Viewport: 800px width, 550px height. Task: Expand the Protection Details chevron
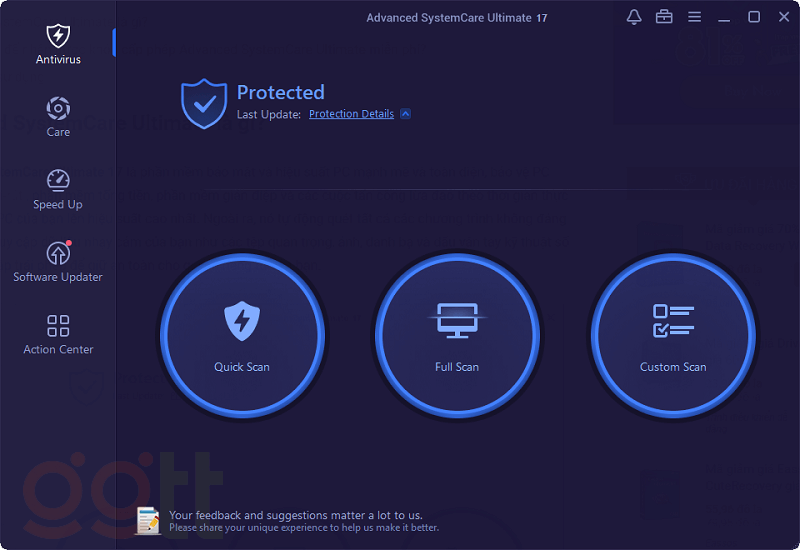[405, 114]
